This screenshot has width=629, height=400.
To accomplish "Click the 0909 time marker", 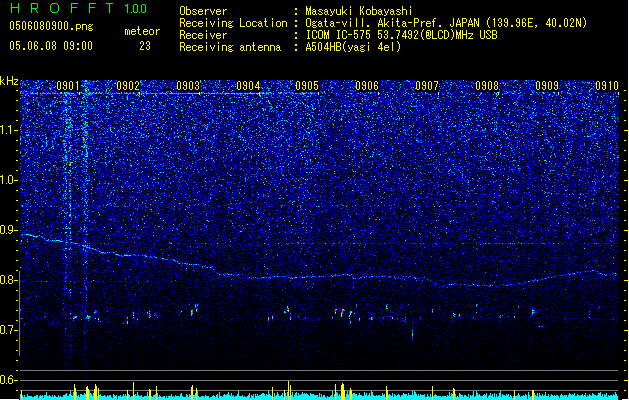I will point(547,86).
